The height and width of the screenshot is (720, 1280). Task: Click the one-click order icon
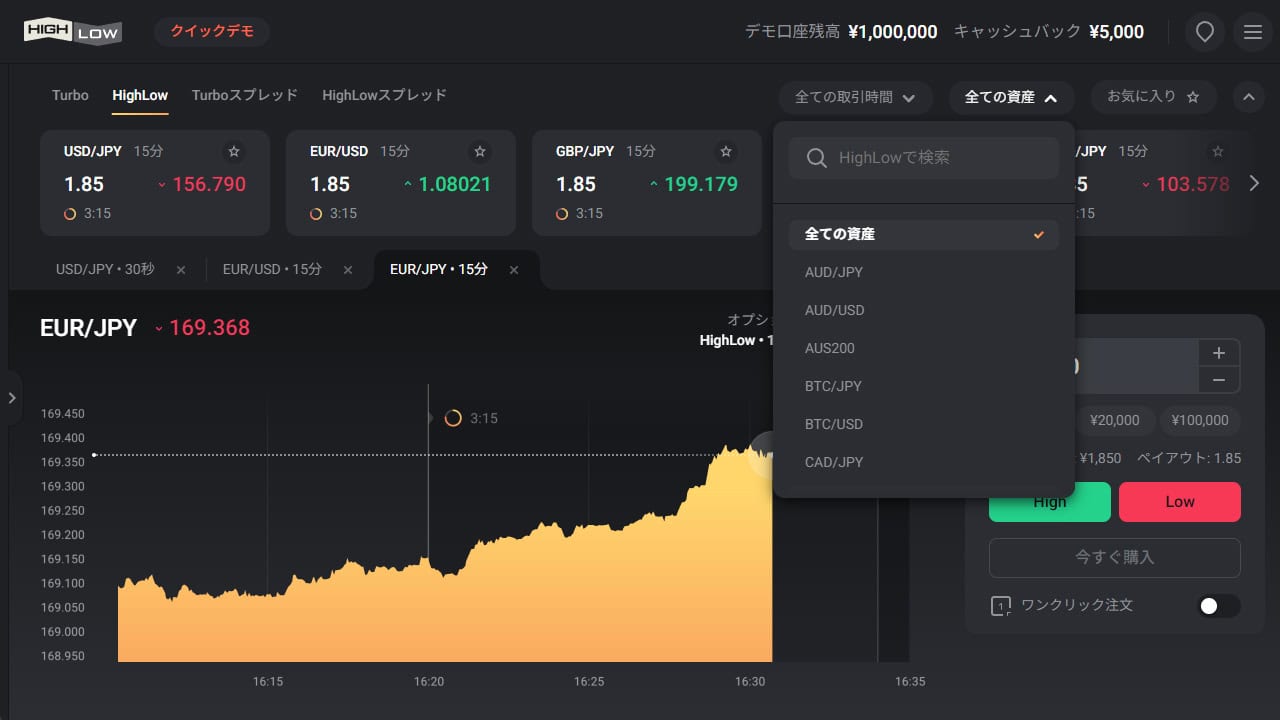(1000, 606)
